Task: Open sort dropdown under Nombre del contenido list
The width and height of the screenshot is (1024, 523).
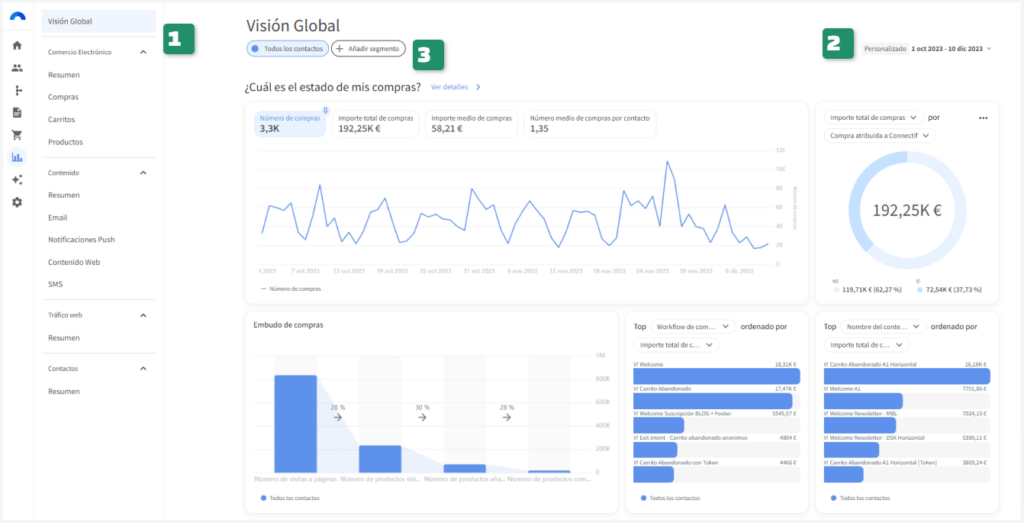Action: [x=867, y=345]
